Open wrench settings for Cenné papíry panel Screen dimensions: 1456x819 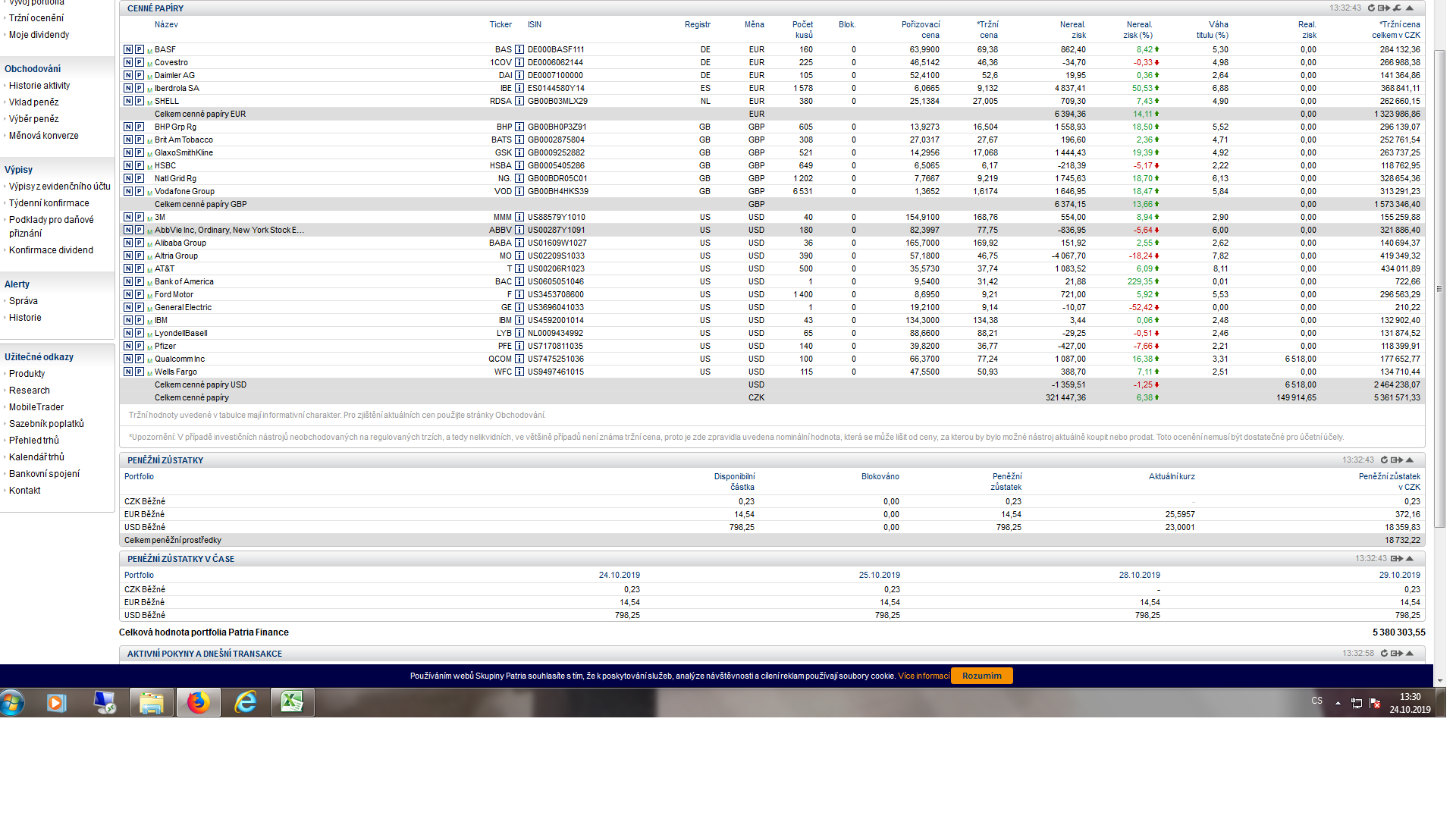1397,8
